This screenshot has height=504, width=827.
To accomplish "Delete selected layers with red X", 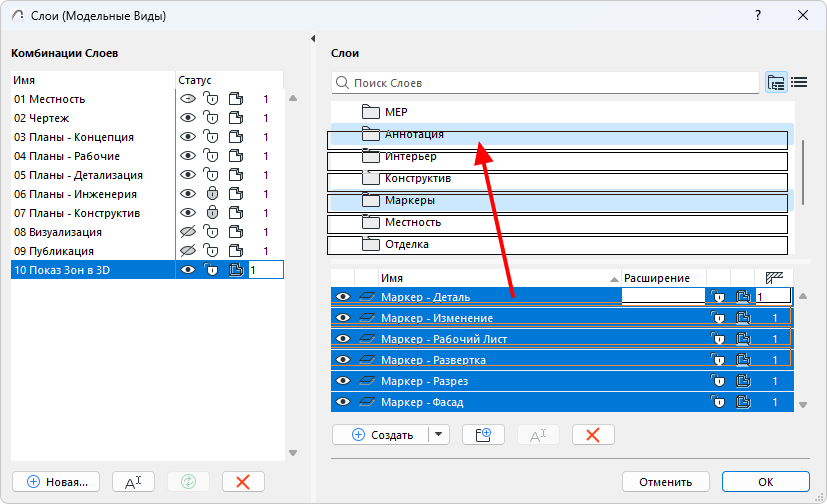I will [593, 435].
